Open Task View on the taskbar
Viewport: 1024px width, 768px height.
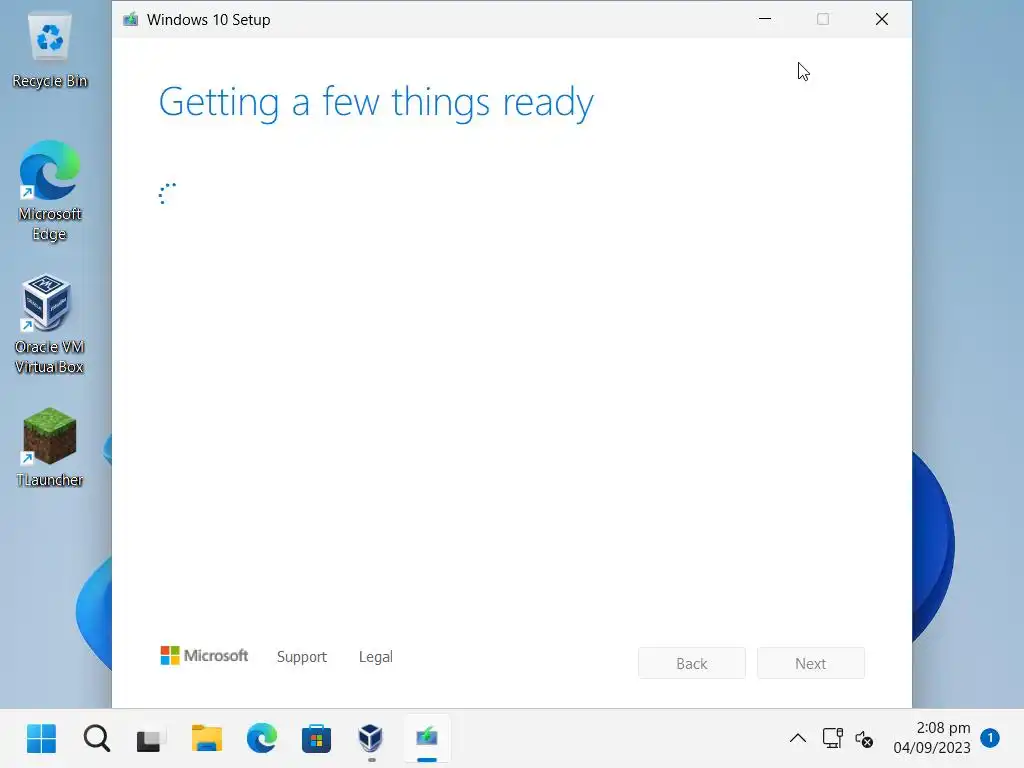151,739
